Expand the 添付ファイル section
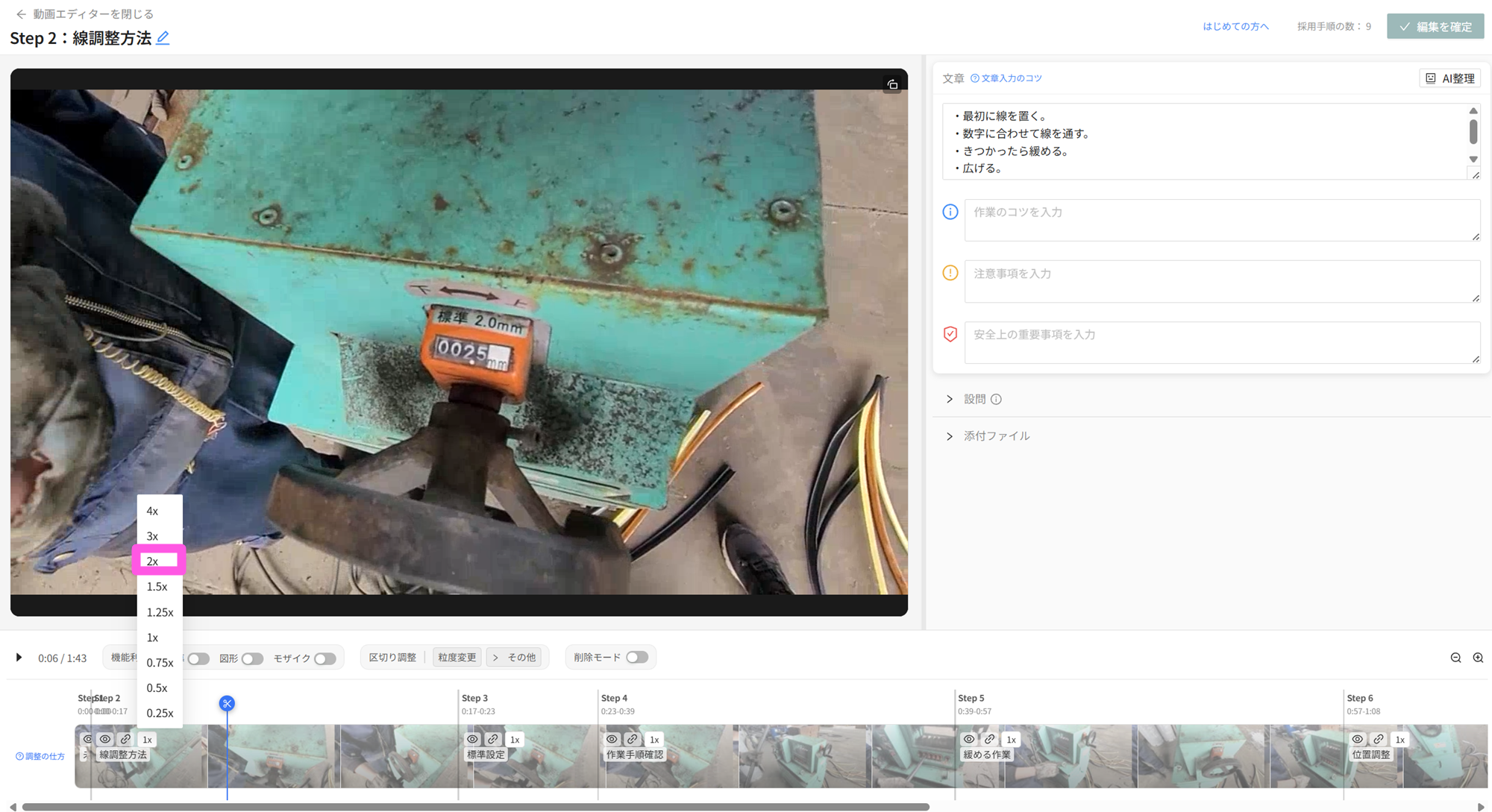 pyautogui.click(x=950, y=436)
